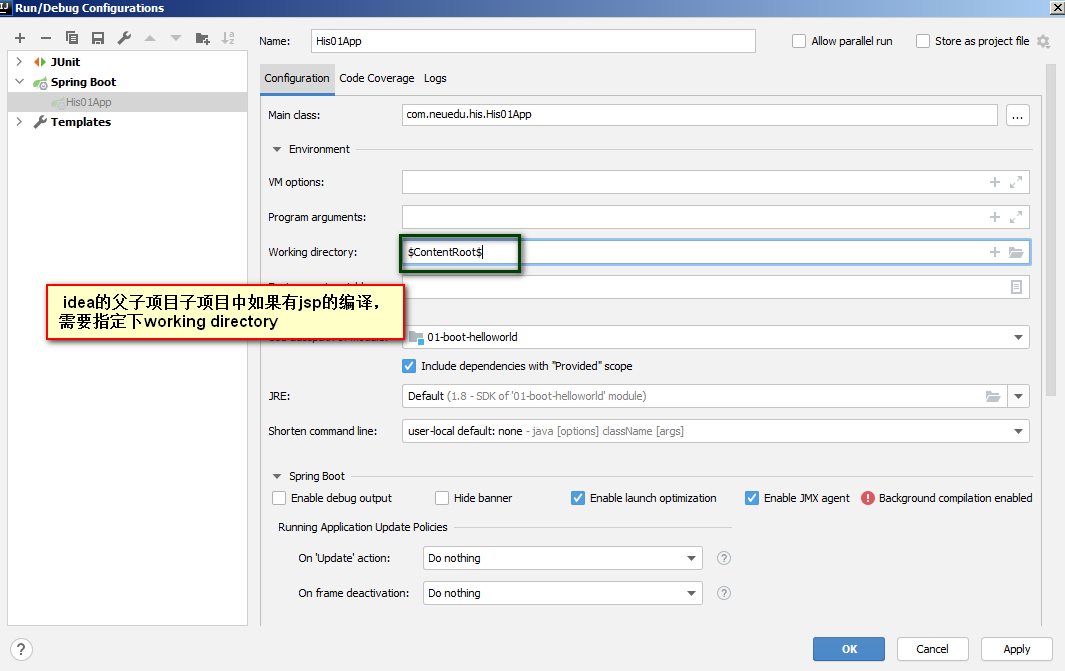Image resolution: width=1065 pixels, height=671 pixels.
Task: Click the Create New Folder toolbar icon
Action: pyautogui.click(x=202, y=38)
